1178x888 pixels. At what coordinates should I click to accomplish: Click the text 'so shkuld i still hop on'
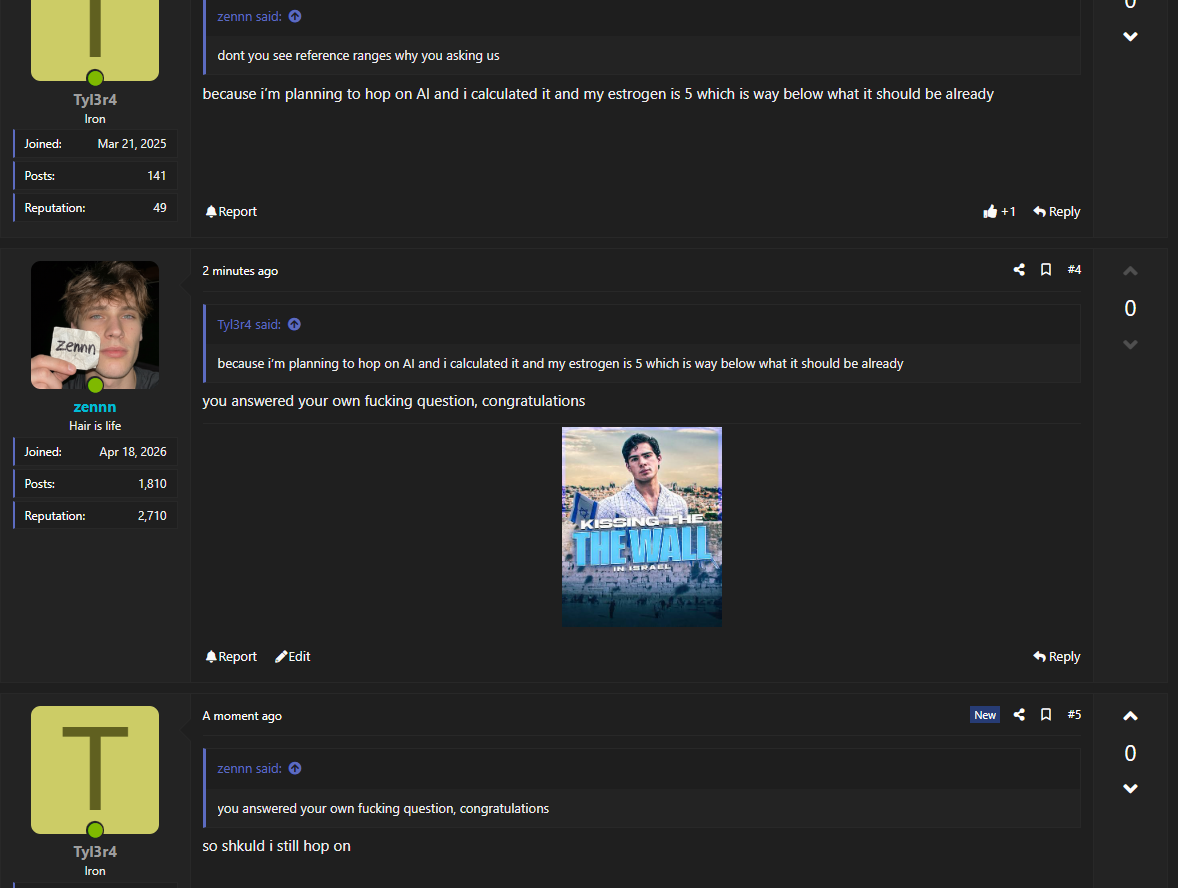tap(276, 846)
